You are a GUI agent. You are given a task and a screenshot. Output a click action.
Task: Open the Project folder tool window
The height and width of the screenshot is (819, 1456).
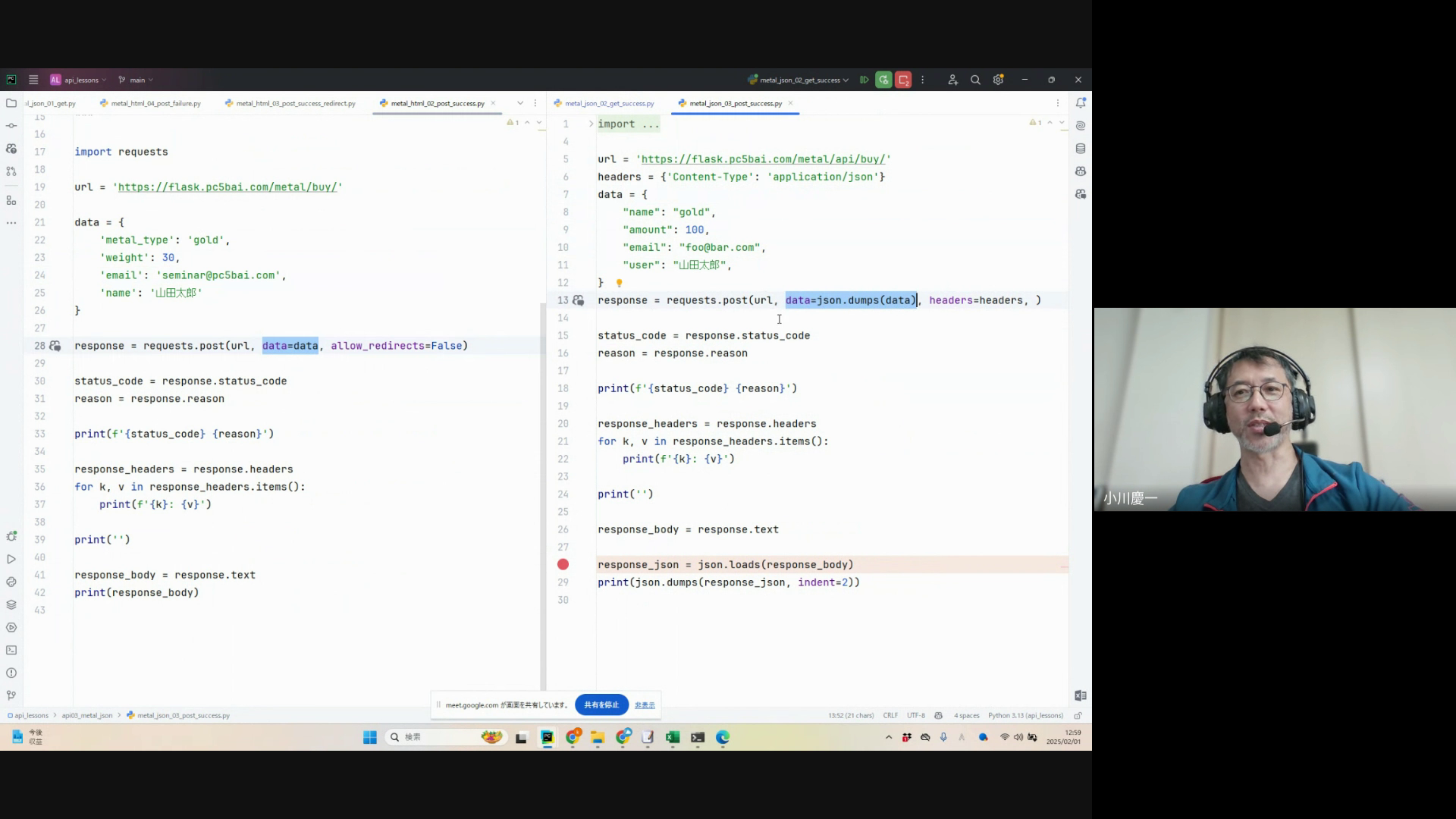11,103
